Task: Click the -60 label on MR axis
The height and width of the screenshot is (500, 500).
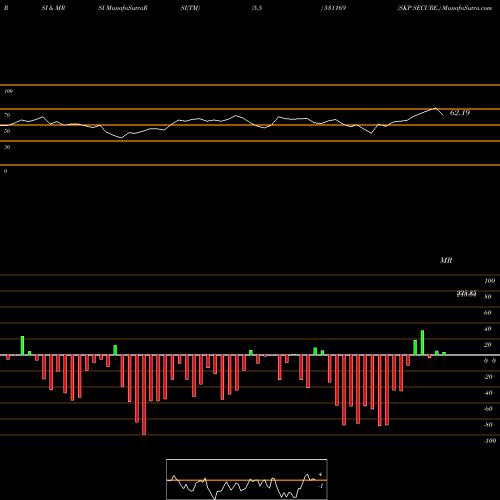Action: [x=488, y=409]
